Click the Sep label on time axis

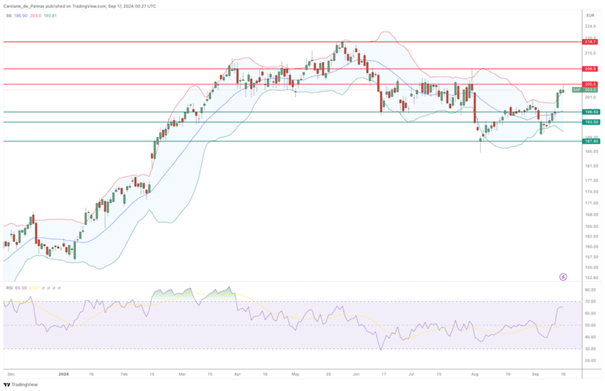[535, 374]
